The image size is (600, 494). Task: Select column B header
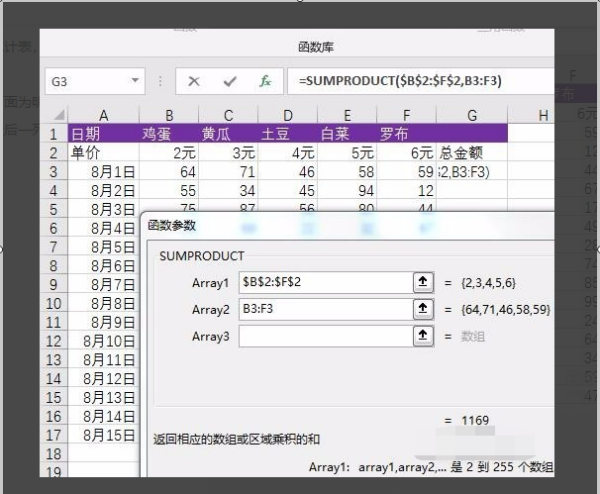pos(169,116)
